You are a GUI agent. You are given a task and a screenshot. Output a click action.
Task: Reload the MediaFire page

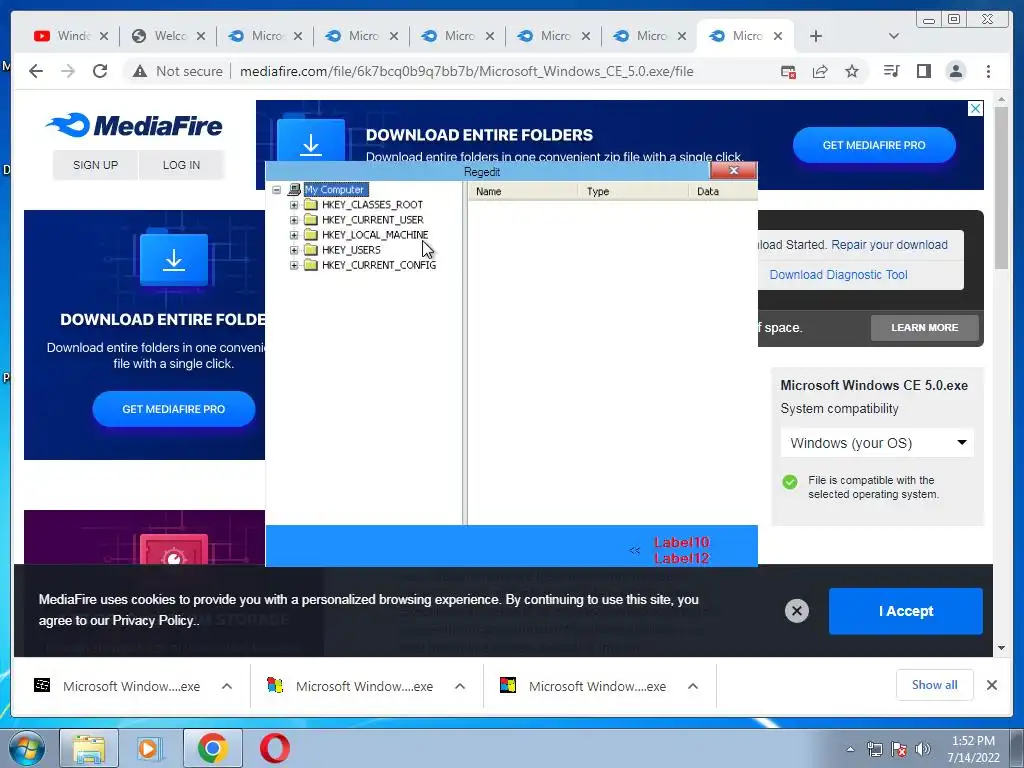100,71
